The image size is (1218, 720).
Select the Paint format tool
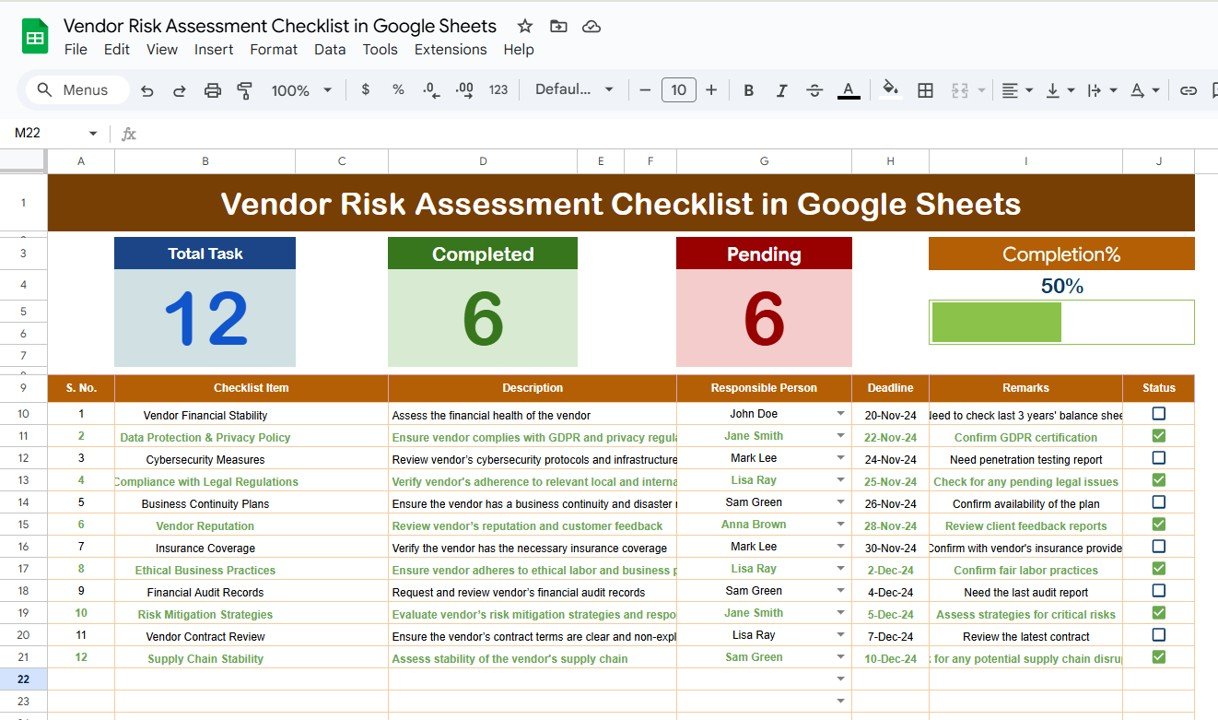tap(245, 90)
